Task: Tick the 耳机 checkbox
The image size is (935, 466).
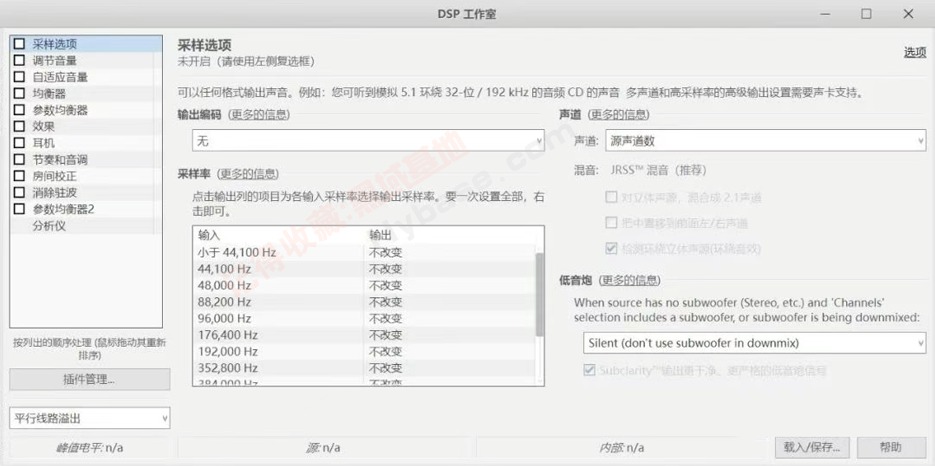Action: click(20, 143)
